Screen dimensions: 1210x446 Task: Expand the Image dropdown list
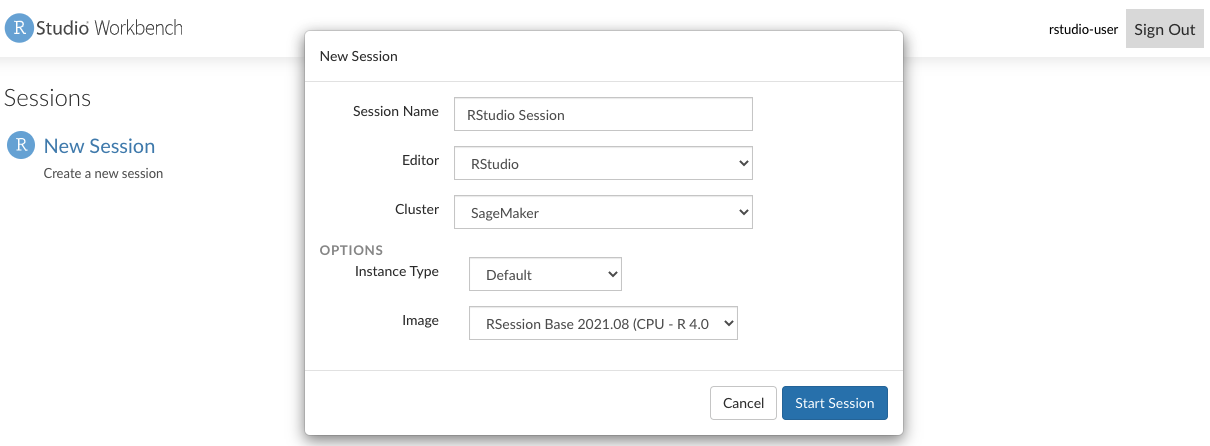point(603,323)
